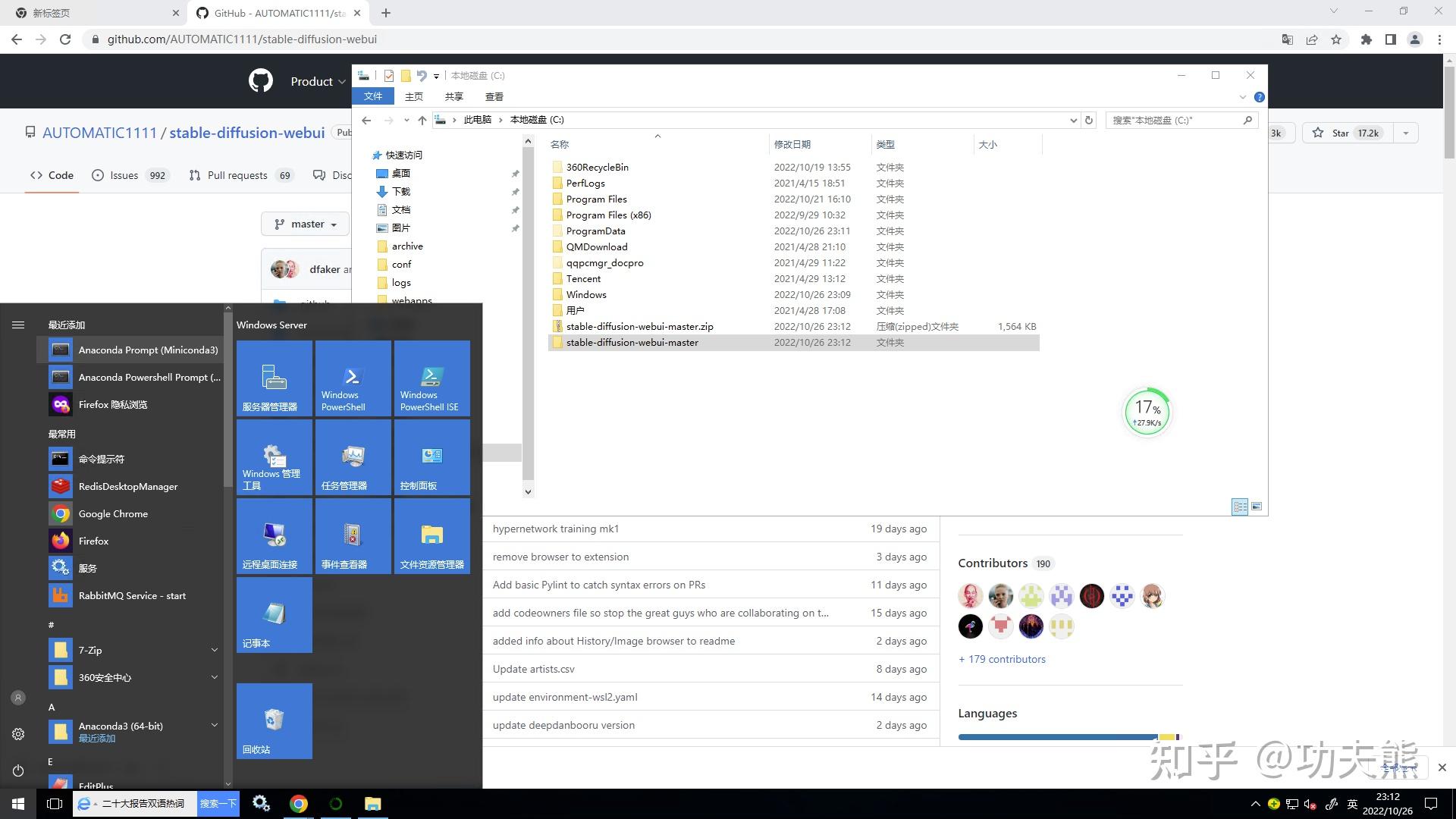This screenshot has height=819, width=1456.
Task: Open the Issues tab on GitHub
Action: tap(130, 175)
